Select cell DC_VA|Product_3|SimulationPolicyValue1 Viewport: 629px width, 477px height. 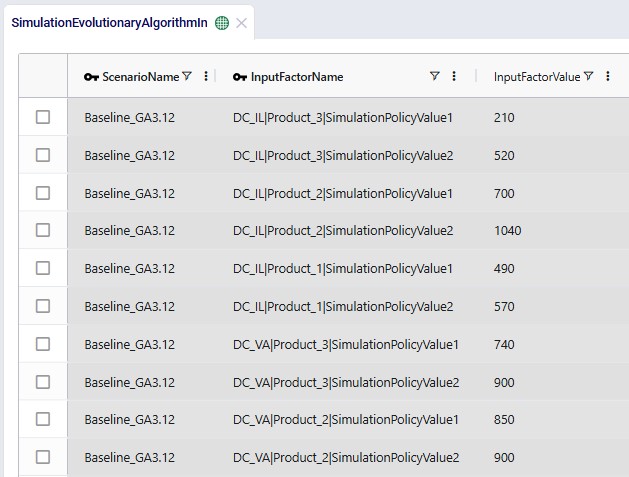345,344
